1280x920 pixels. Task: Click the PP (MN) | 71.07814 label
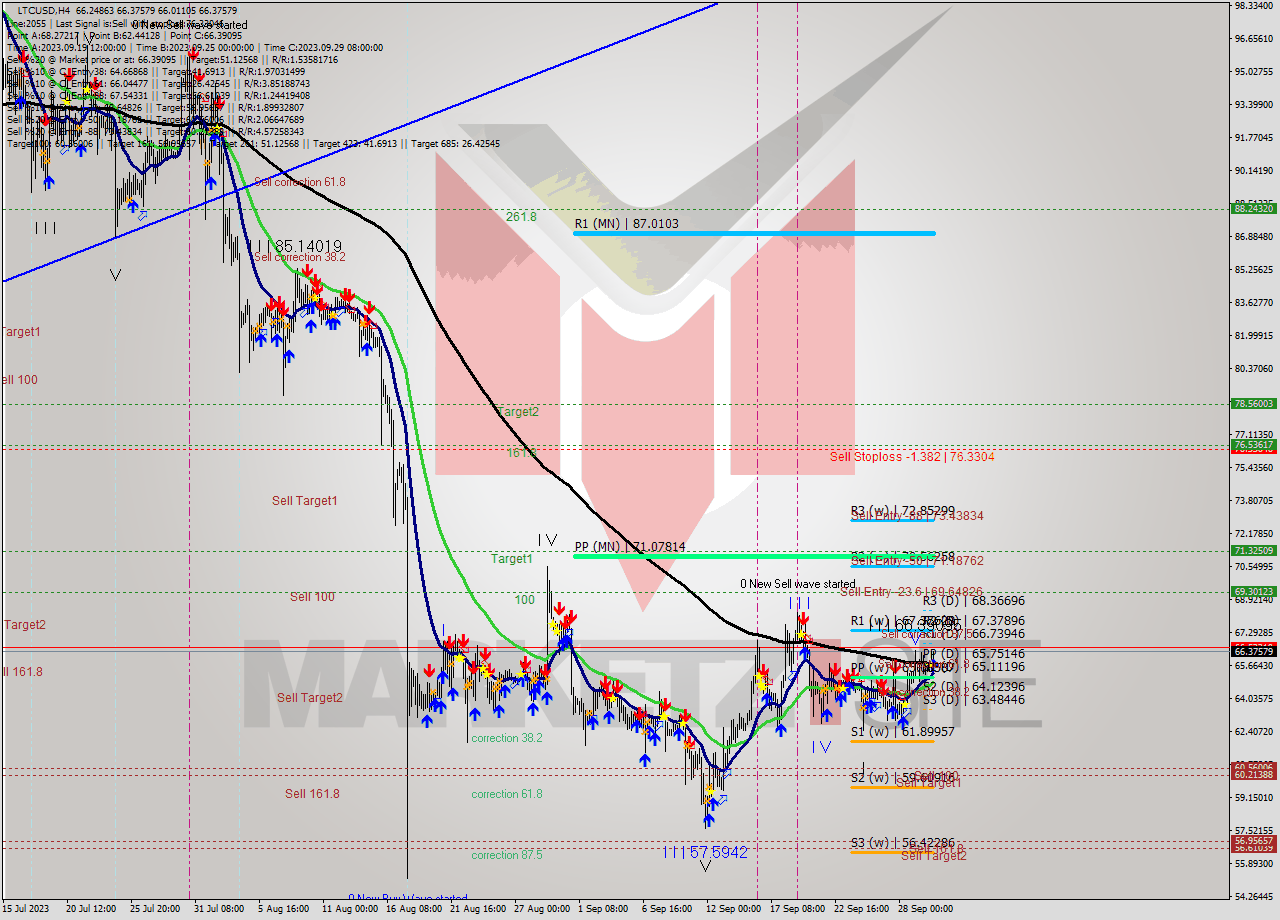(630, 547)
